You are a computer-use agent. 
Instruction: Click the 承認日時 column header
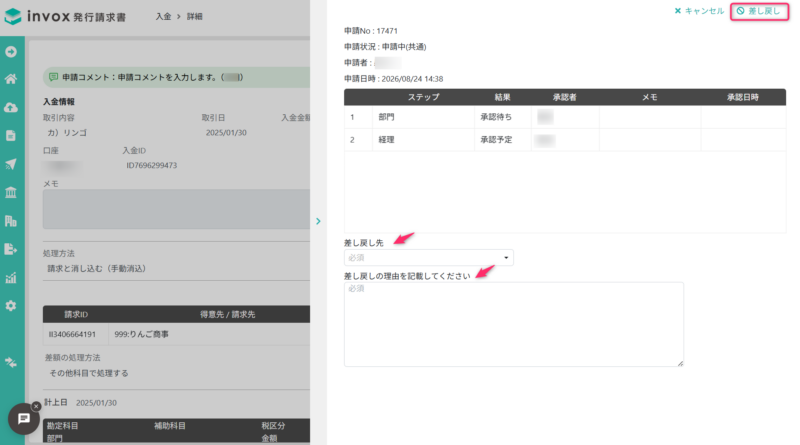pos(743,97)
